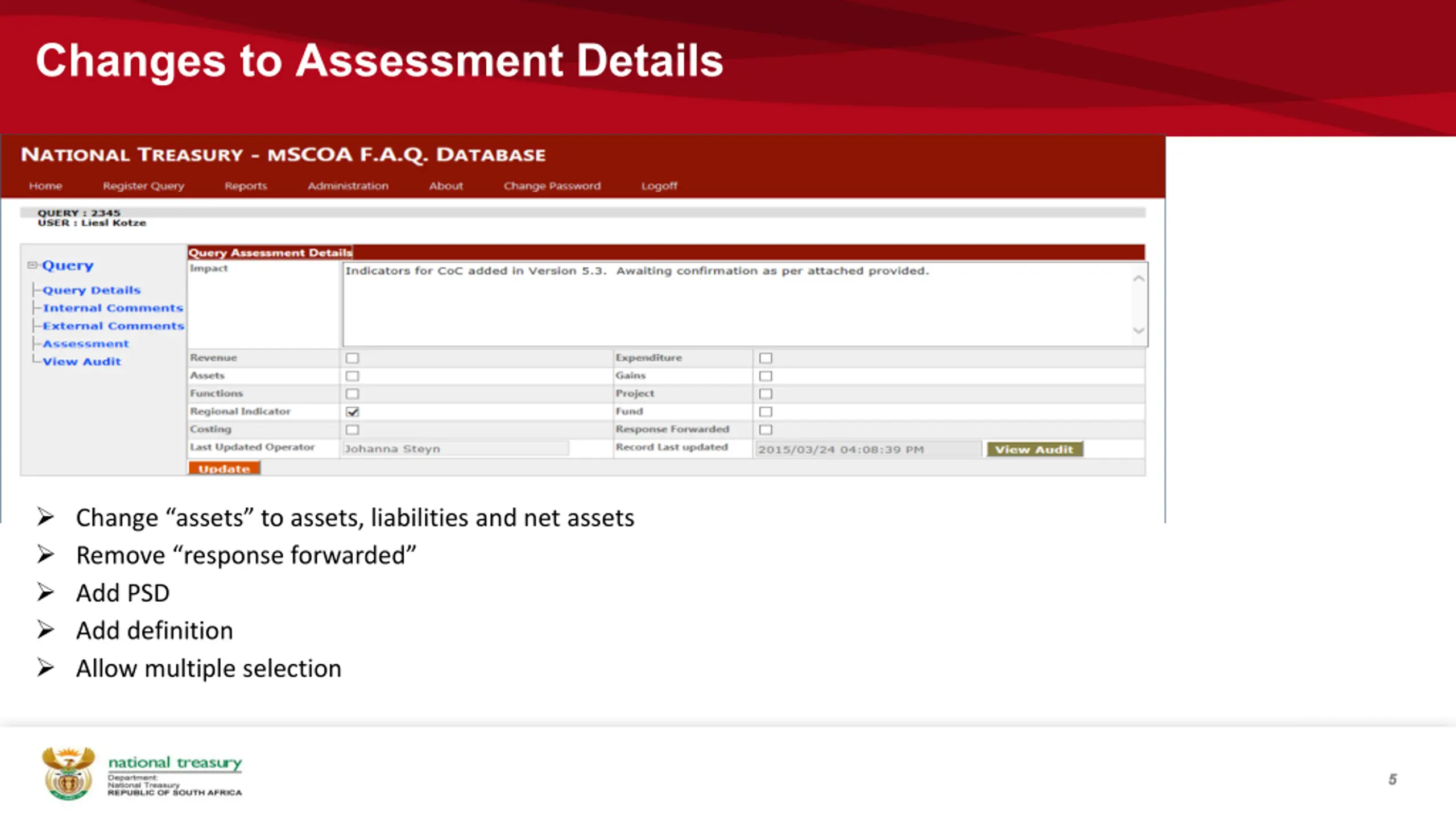Tick the Response Forwarded checkbox
The width and height of the screenshot is (1456, 819).
(766, 429)
